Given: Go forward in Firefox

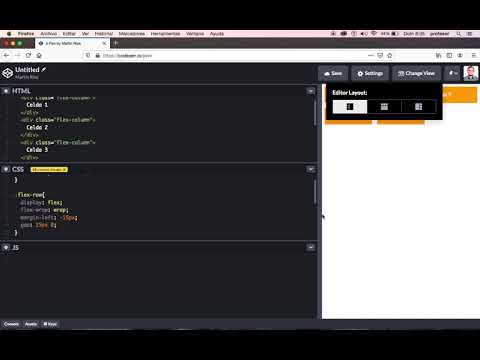Looking at the screenshot, I should (x=18, y=55).
